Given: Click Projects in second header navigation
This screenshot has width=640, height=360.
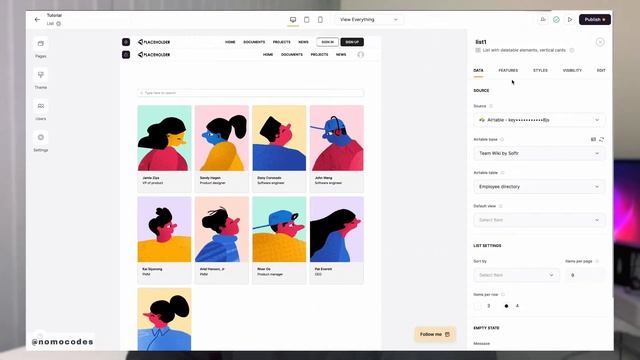Looking at the screenshot, I should [x=319, y=55].
